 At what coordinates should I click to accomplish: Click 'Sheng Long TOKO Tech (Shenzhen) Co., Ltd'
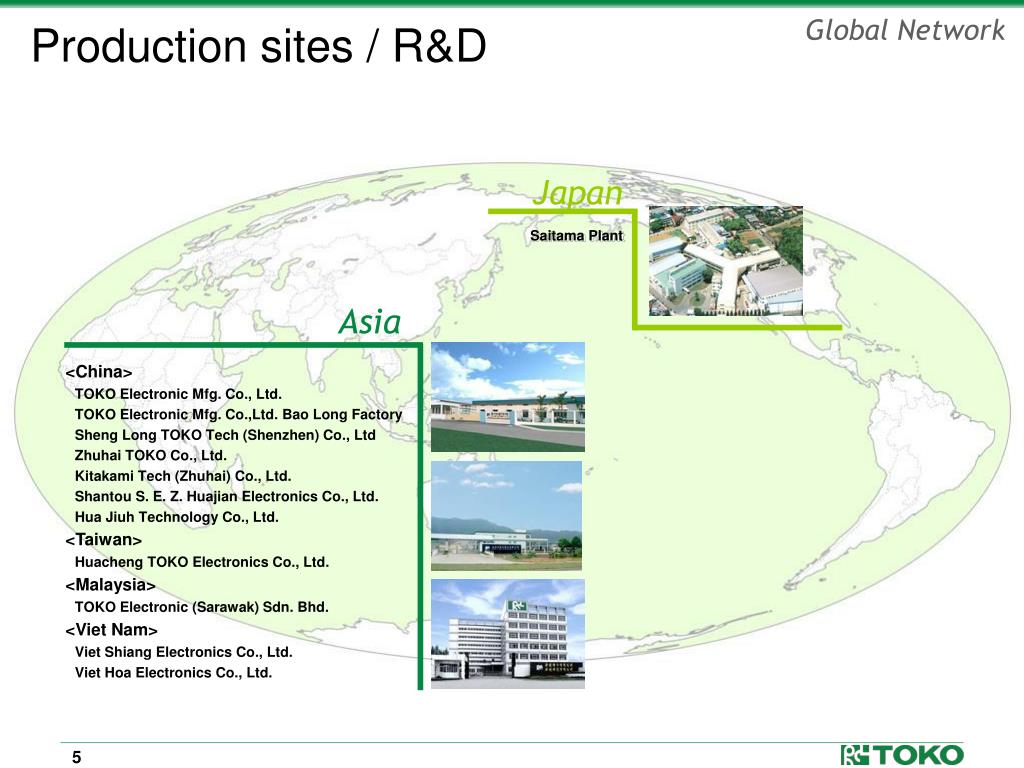(x=225, y=435)
